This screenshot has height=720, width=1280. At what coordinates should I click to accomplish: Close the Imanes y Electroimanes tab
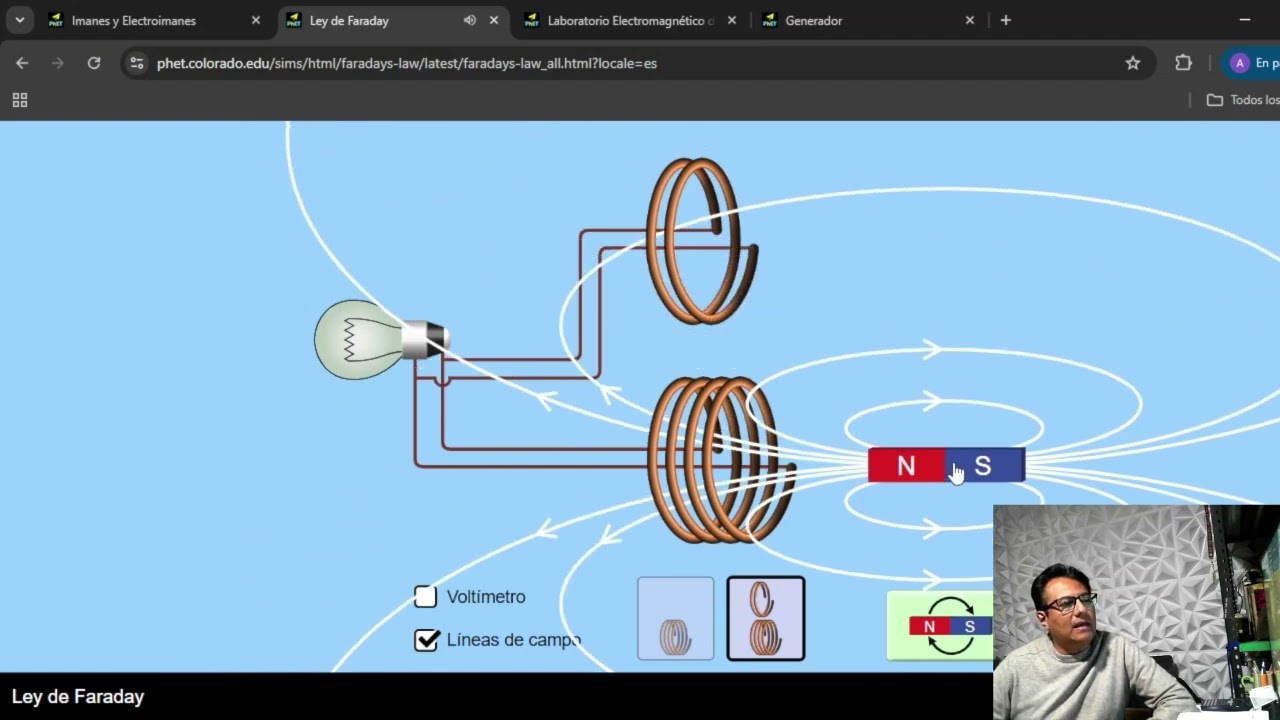tap(256, 20)
